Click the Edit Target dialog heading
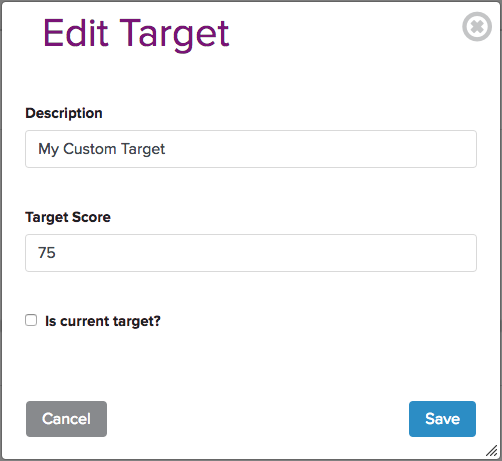The height and width of the screenshot is (461, 502). pos(136,34)
